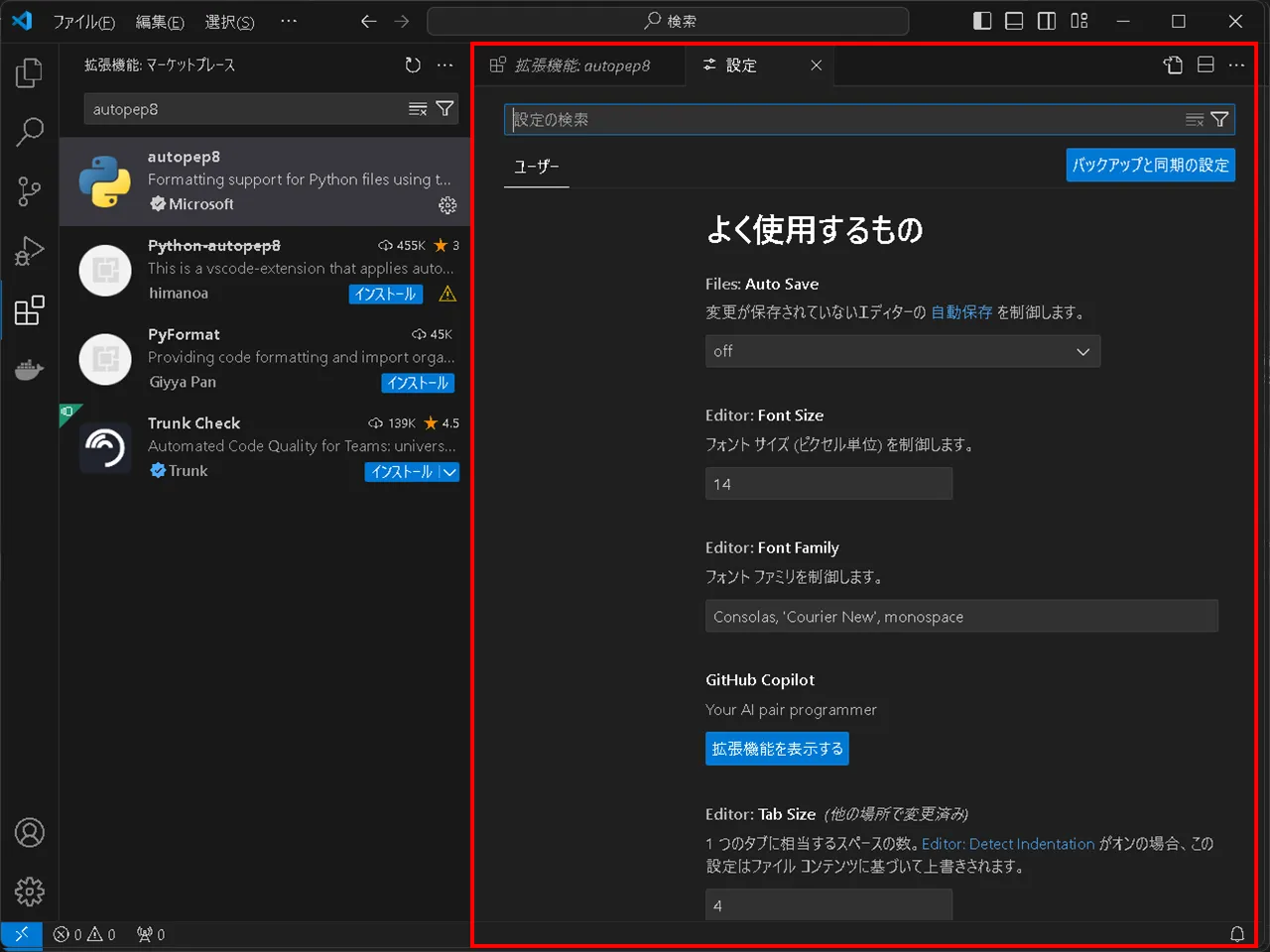Toggle primary side bar layout icon
Screen dimensions: 1270x952
[982, 21]
